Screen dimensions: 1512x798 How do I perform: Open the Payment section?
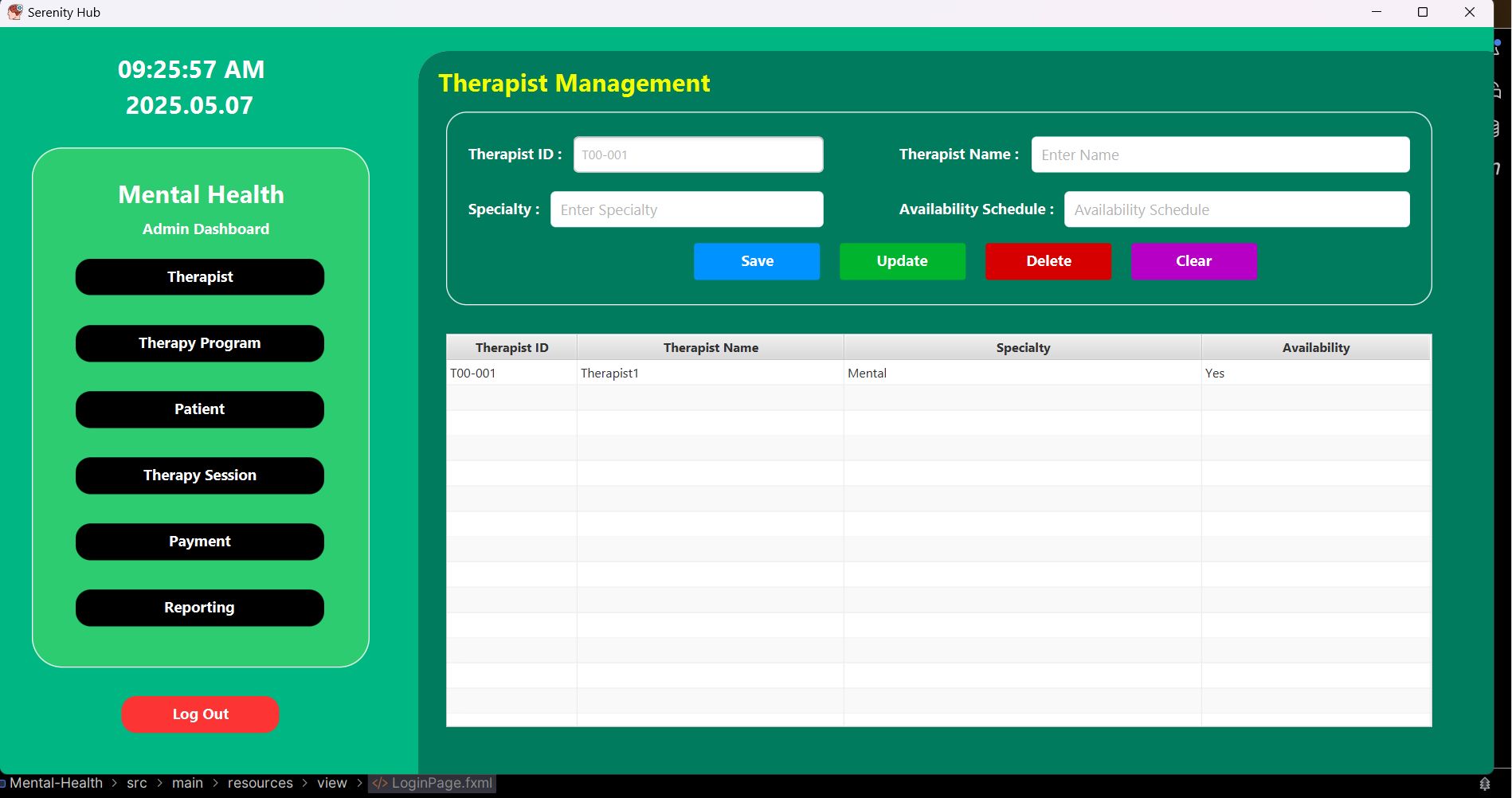point(200,542)
